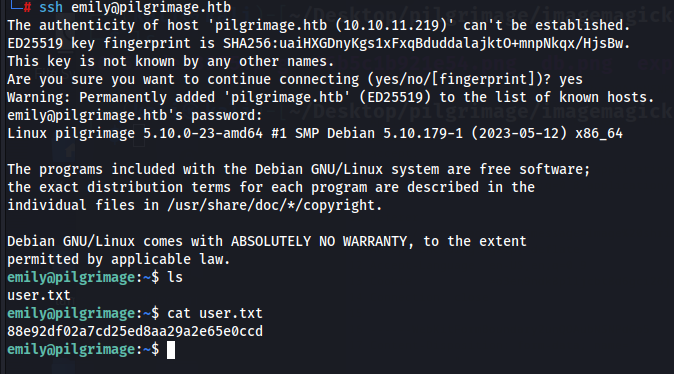Click the user flag hash 88e92df02a7cd25ed8aa29a2e65e0ccd
This screenshot has width=674, height=374.
pos(135,331)
